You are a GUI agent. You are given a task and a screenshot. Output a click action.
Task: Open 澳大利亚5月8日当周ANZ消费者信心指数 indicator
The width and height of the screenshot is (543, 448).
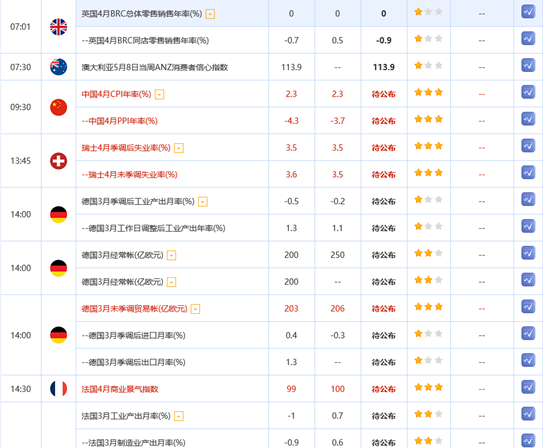[x=155, y=67]
